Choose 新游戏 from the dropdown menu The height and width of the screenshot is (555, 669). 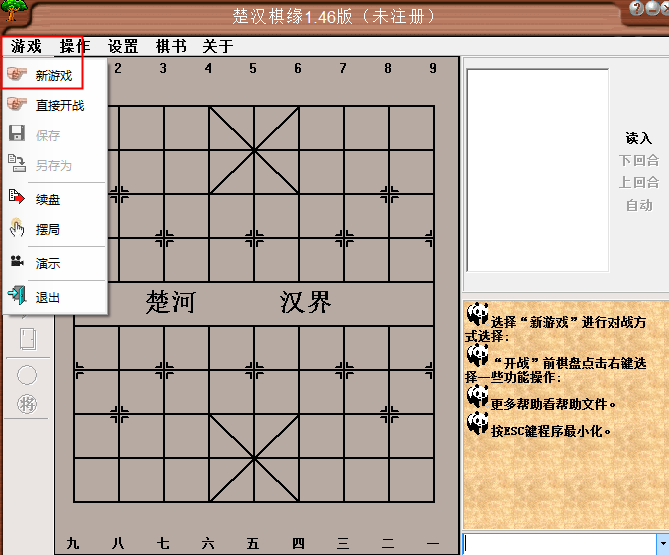(54, 76)
